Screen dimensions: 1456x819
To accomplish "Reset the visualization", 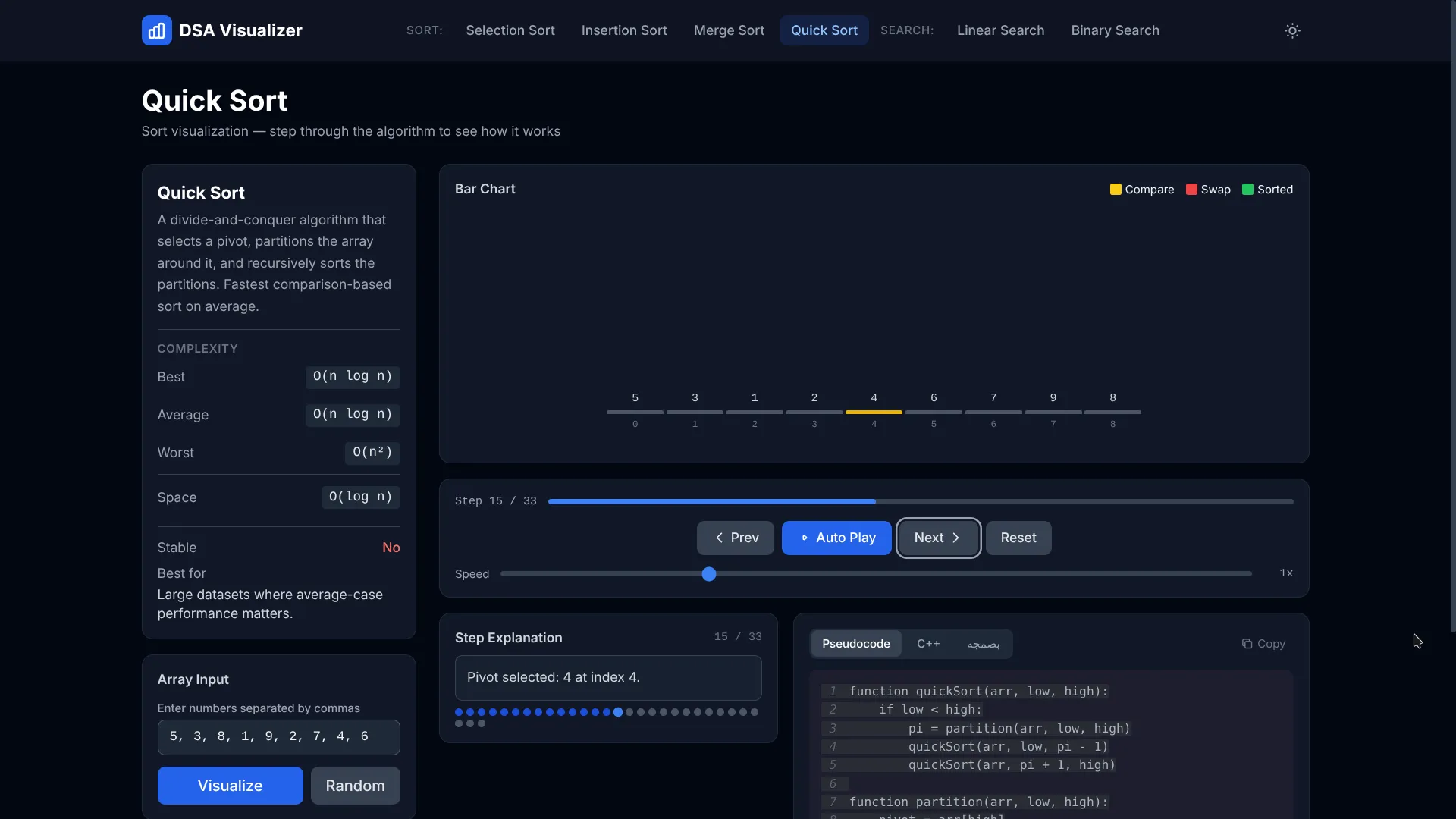I will [x=1018, y=538].
